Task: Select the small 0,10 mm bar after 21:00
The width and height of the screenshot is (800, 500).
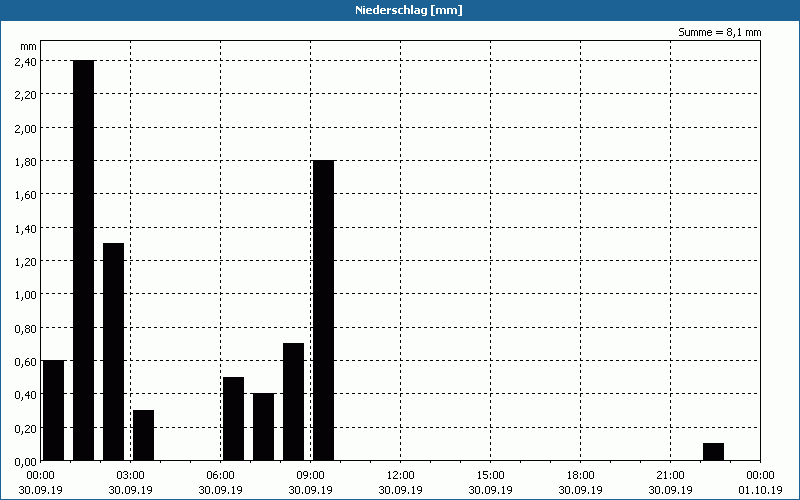Action: (713, 452)
